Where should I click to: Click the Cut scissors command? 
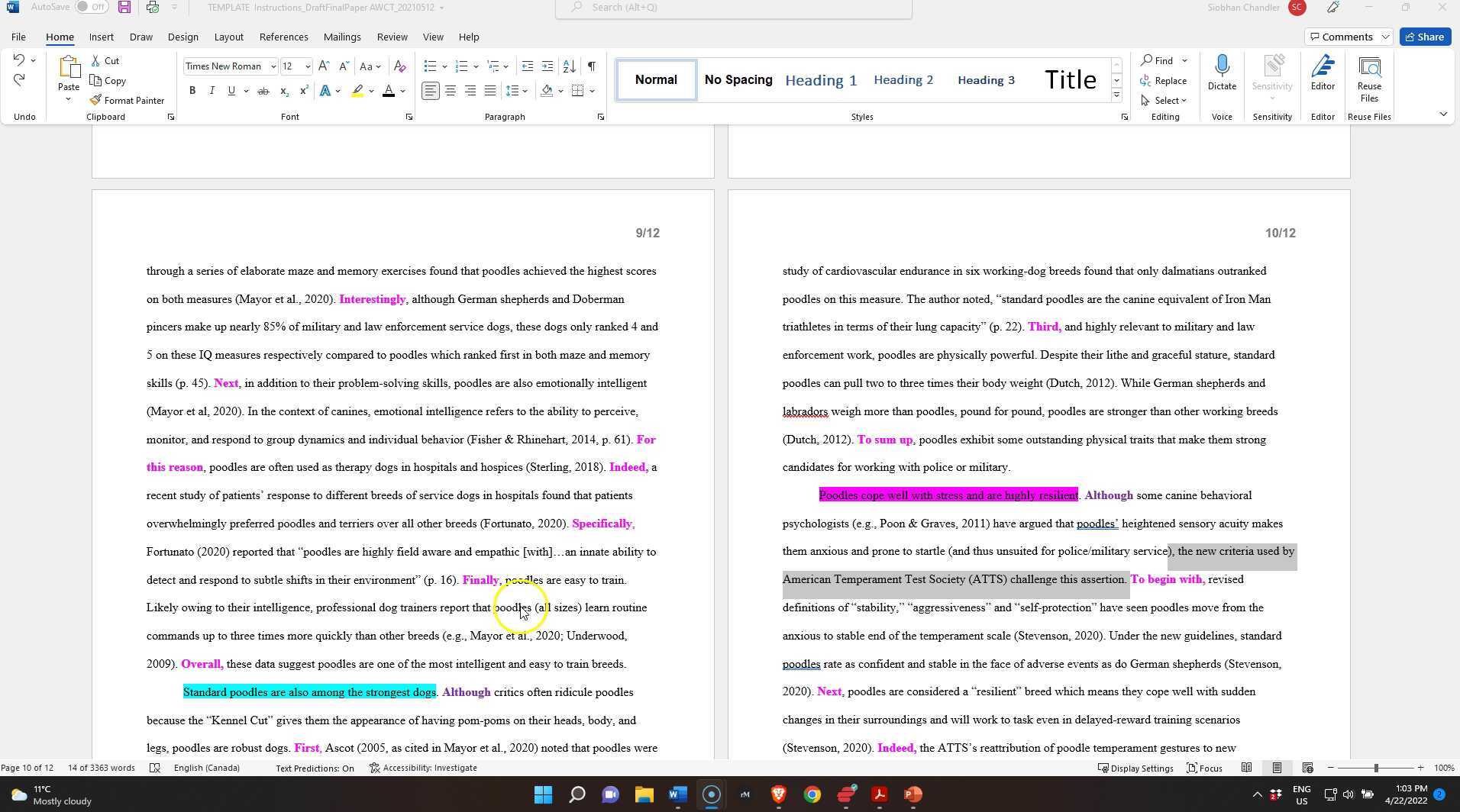(105, 60)
